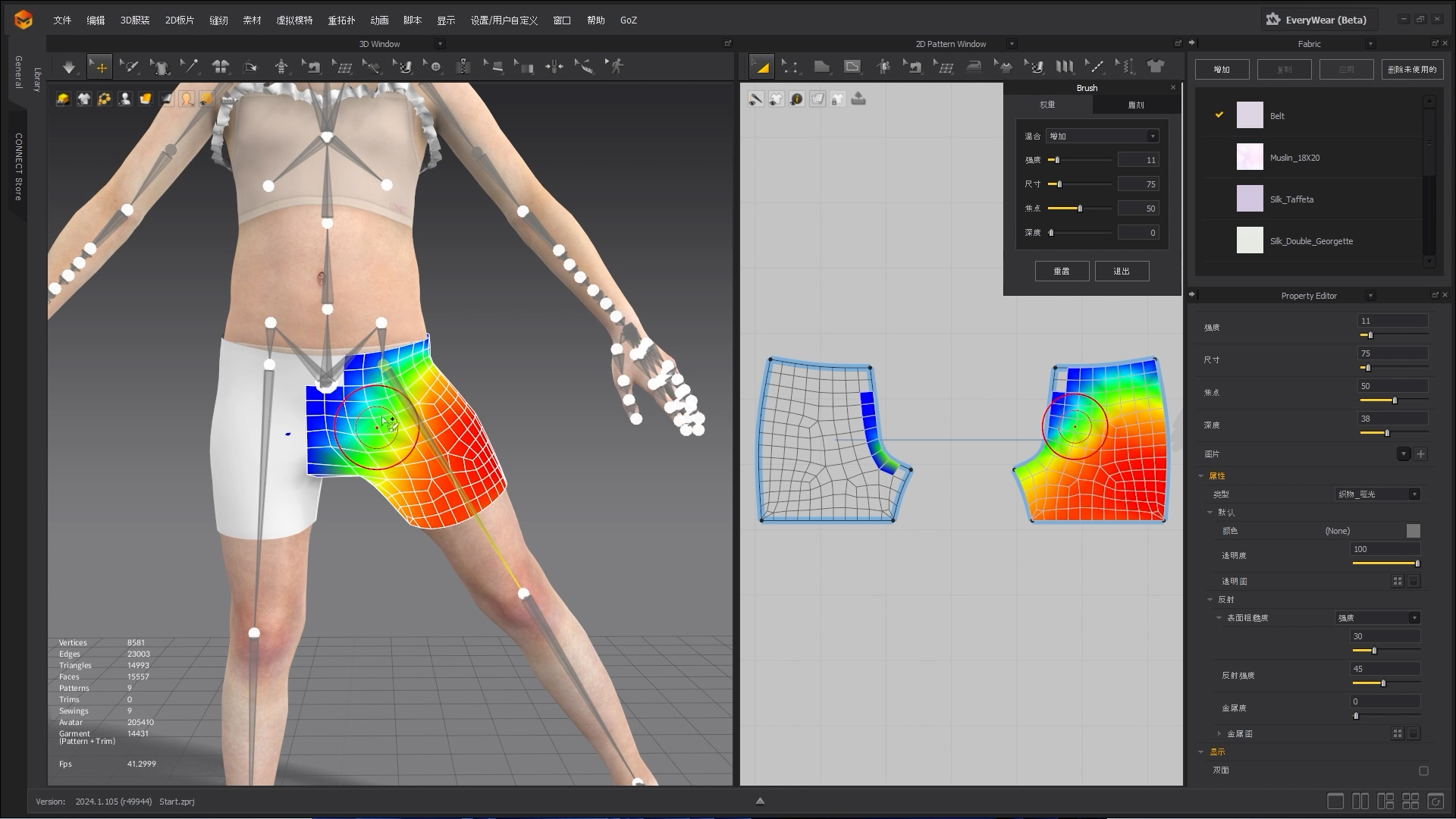Screen dimensions: 1456x819
Task: Select the Silk_Taffeta fabric thumbnail
Action: (x=1250, y=199)
